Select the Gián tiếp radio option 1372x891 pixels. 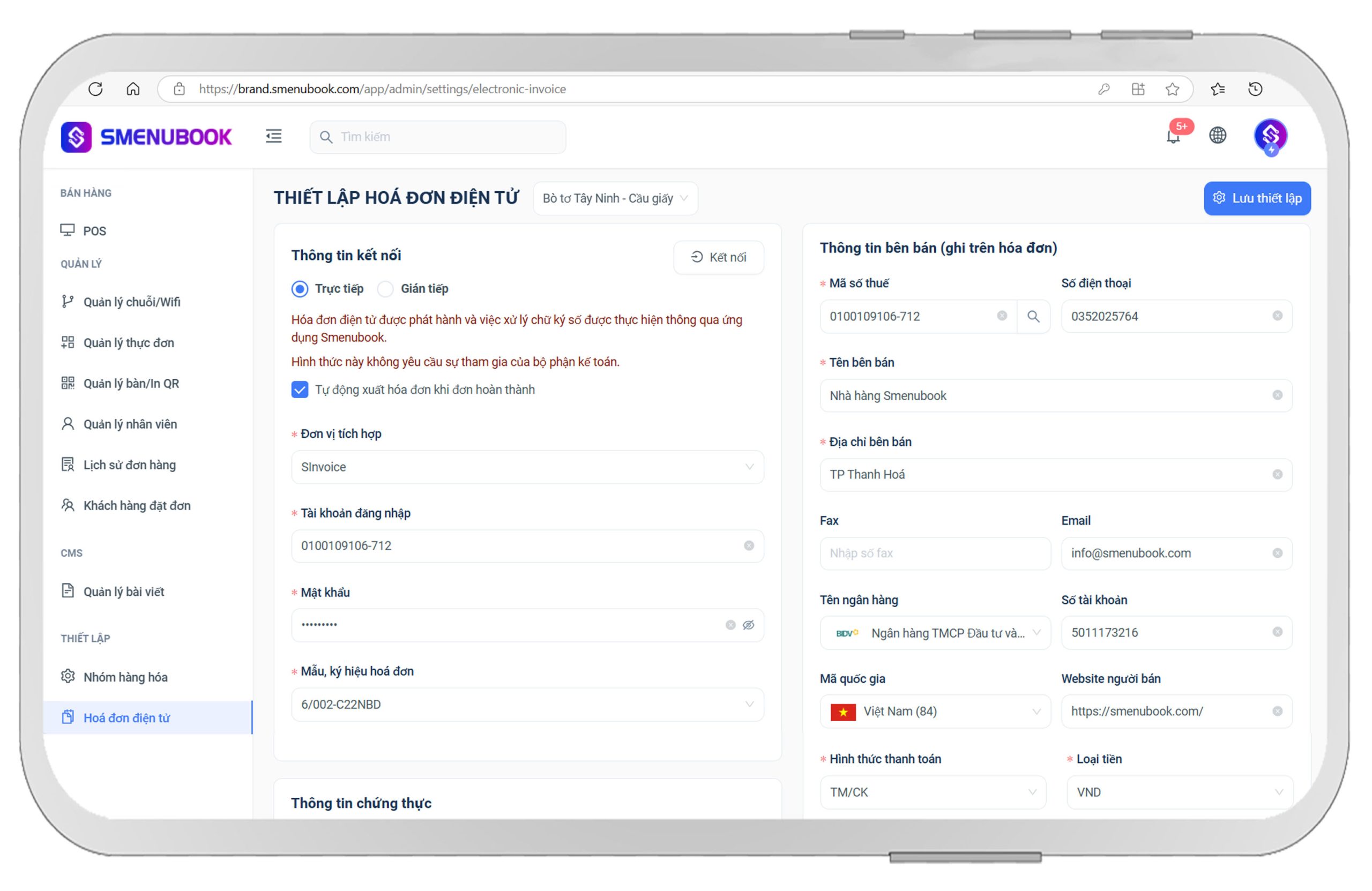coord(385,289)
